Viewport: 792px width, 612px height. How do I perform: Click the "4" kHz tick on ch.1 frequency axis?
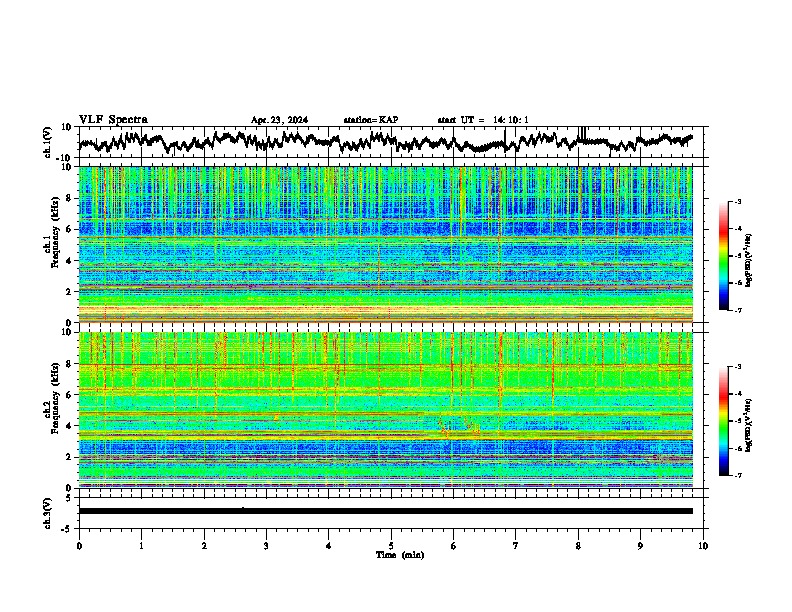69,261
